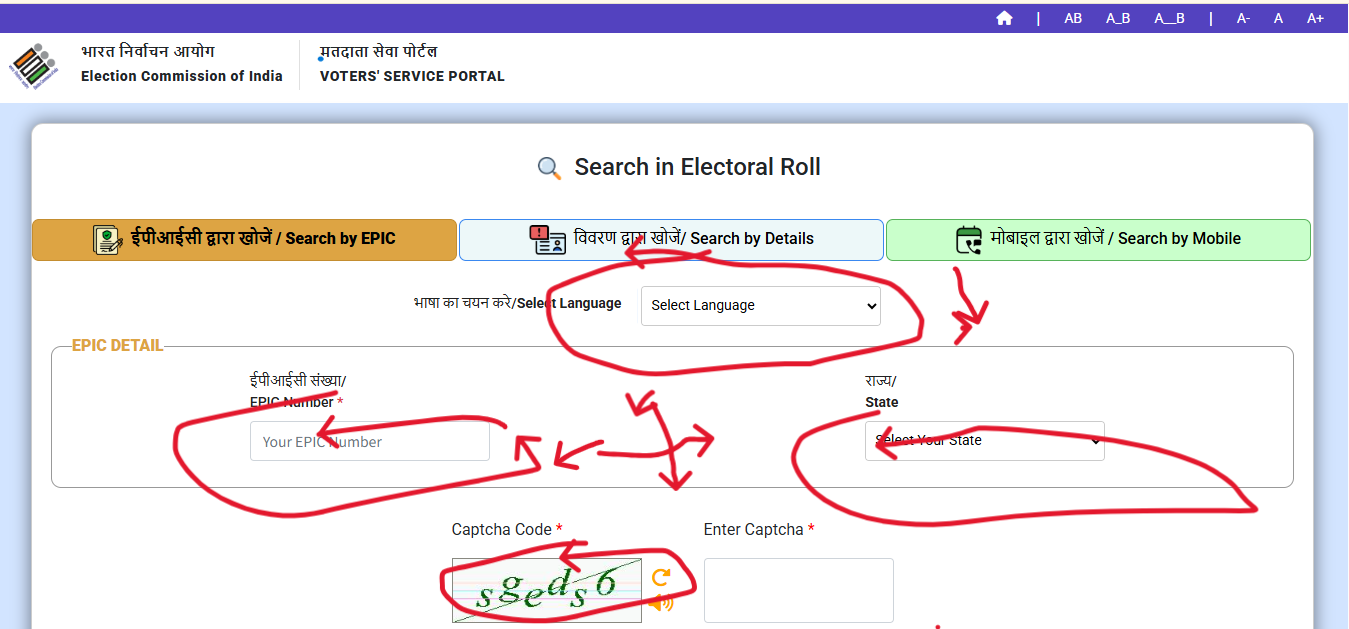This screenshot has height=629, width=1349.
Task: Go to the home page icon
Action: click(x=1004, y=18)
